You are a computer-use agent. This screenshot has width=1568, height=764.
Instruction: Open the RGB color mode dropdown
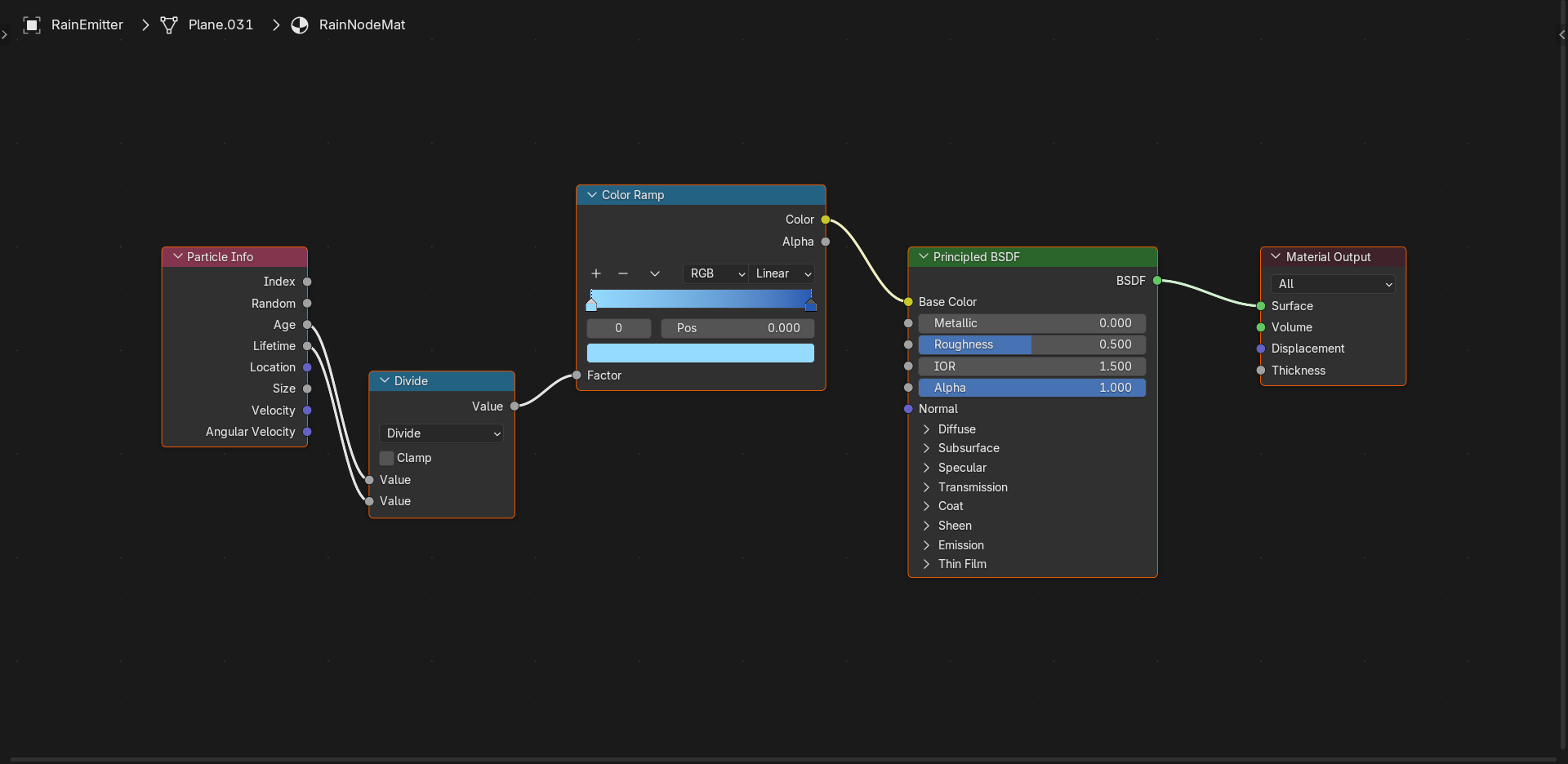pos(715,273)
